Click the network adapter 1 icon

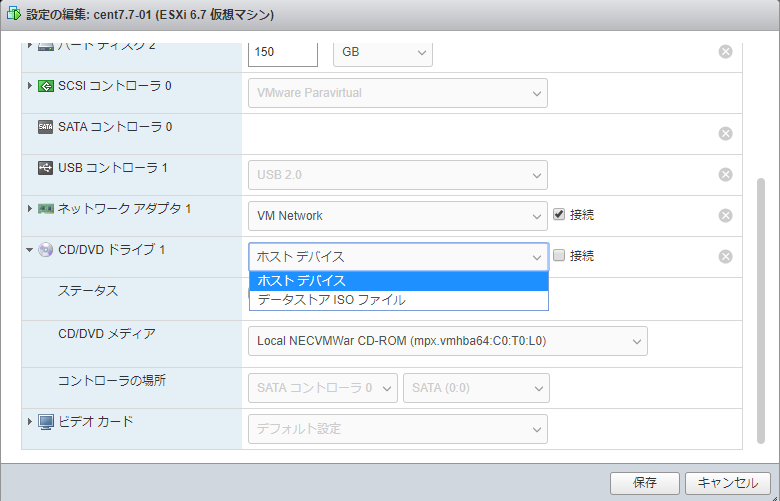[45, 209]
